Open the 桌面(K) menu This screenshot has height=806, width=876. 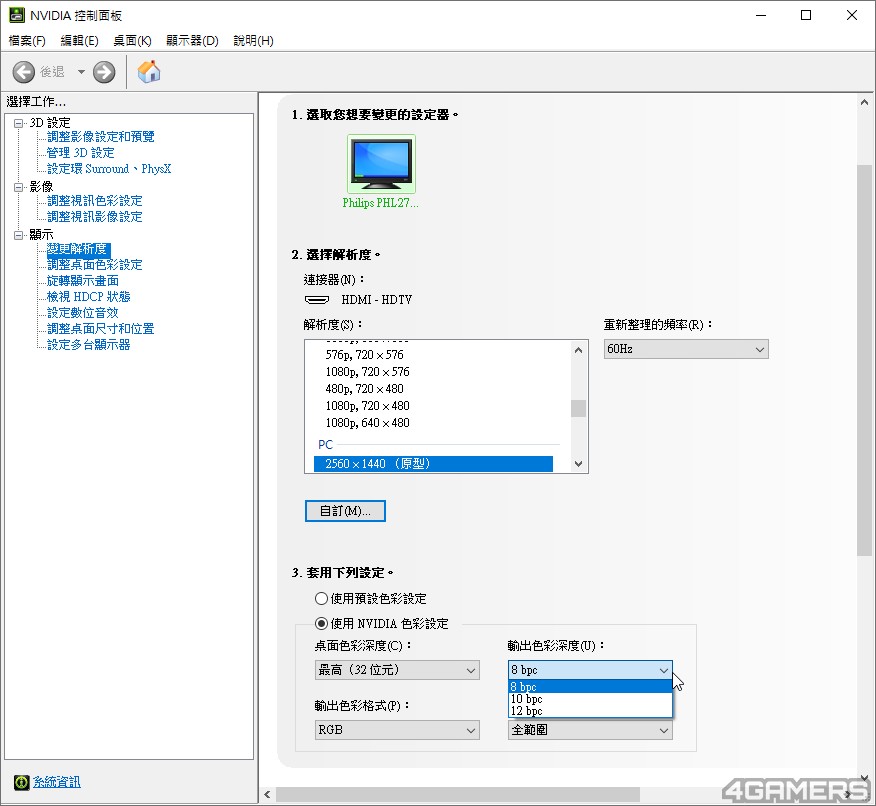click(132, 41)
